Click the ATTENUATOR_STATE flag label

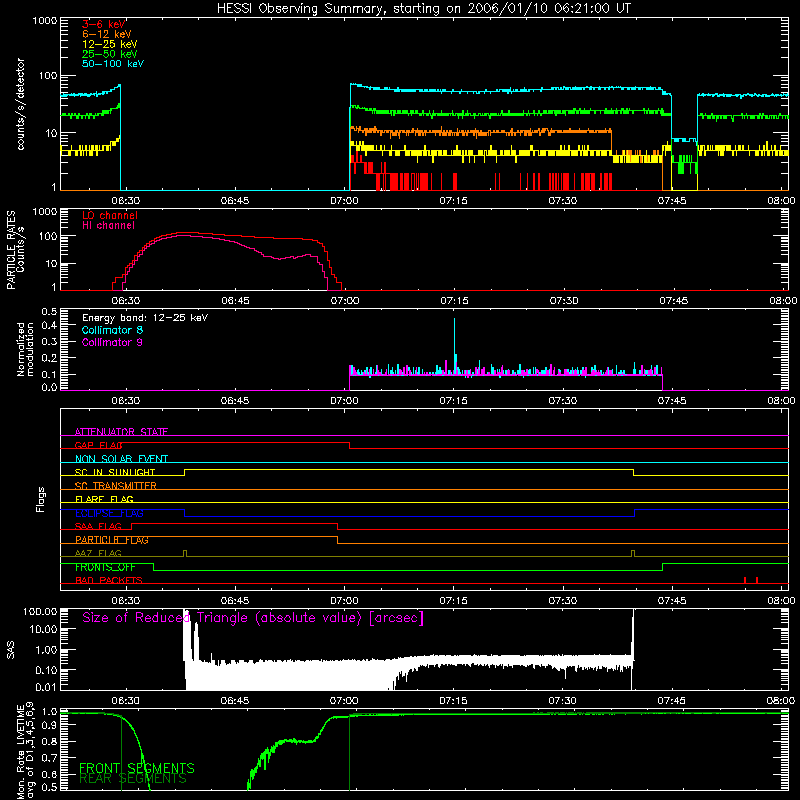click(121, 432)
